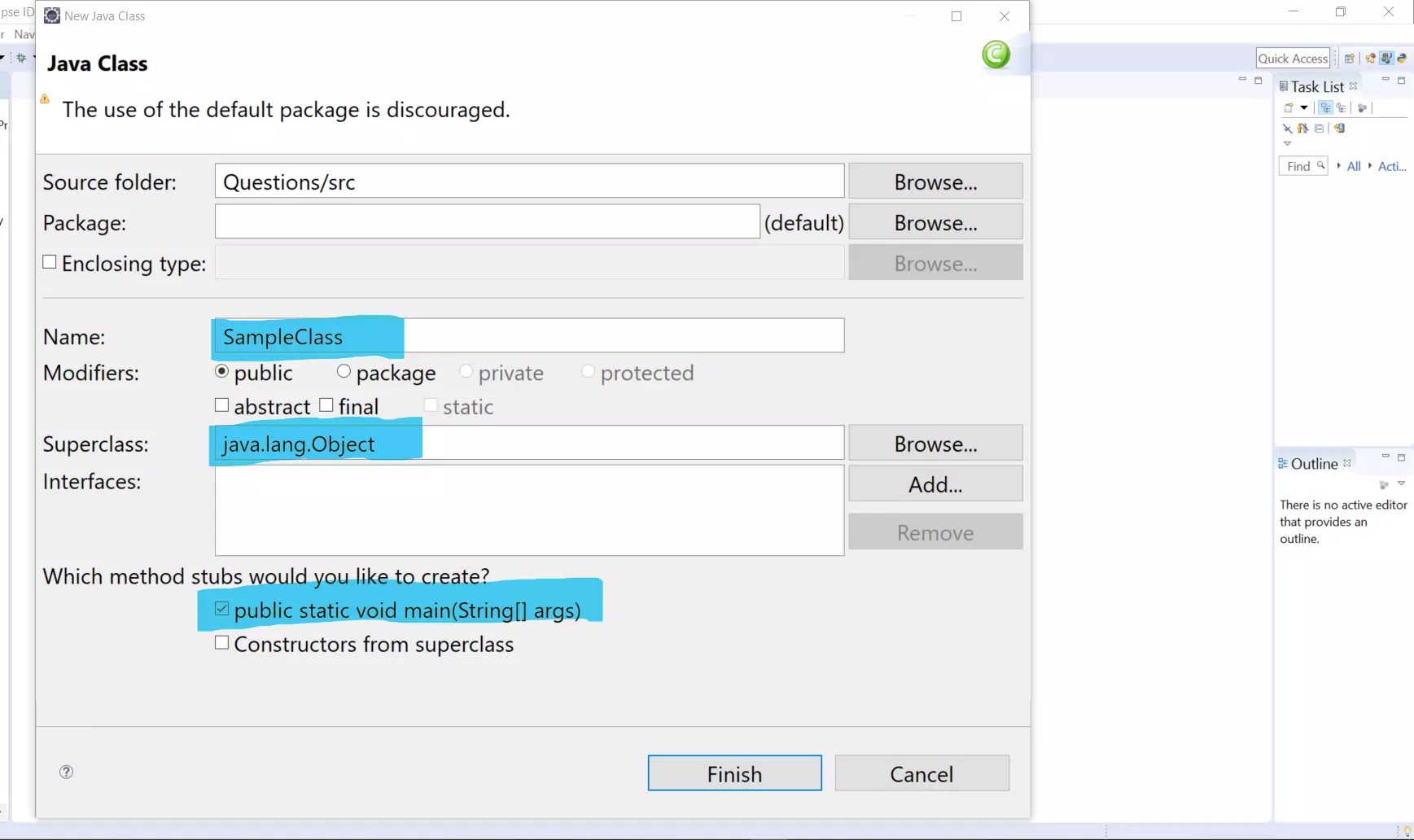Switch to the Java perspective icon
Image resolution: width=1414 pixels, height=840 pixels.
pyautogui.click(x=1386, y=59)
